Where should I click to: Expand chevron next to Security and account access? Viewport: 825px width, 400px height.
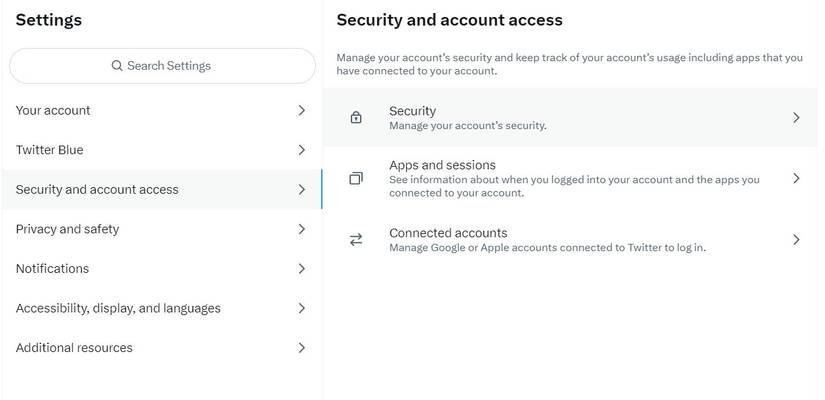[301, 189]
